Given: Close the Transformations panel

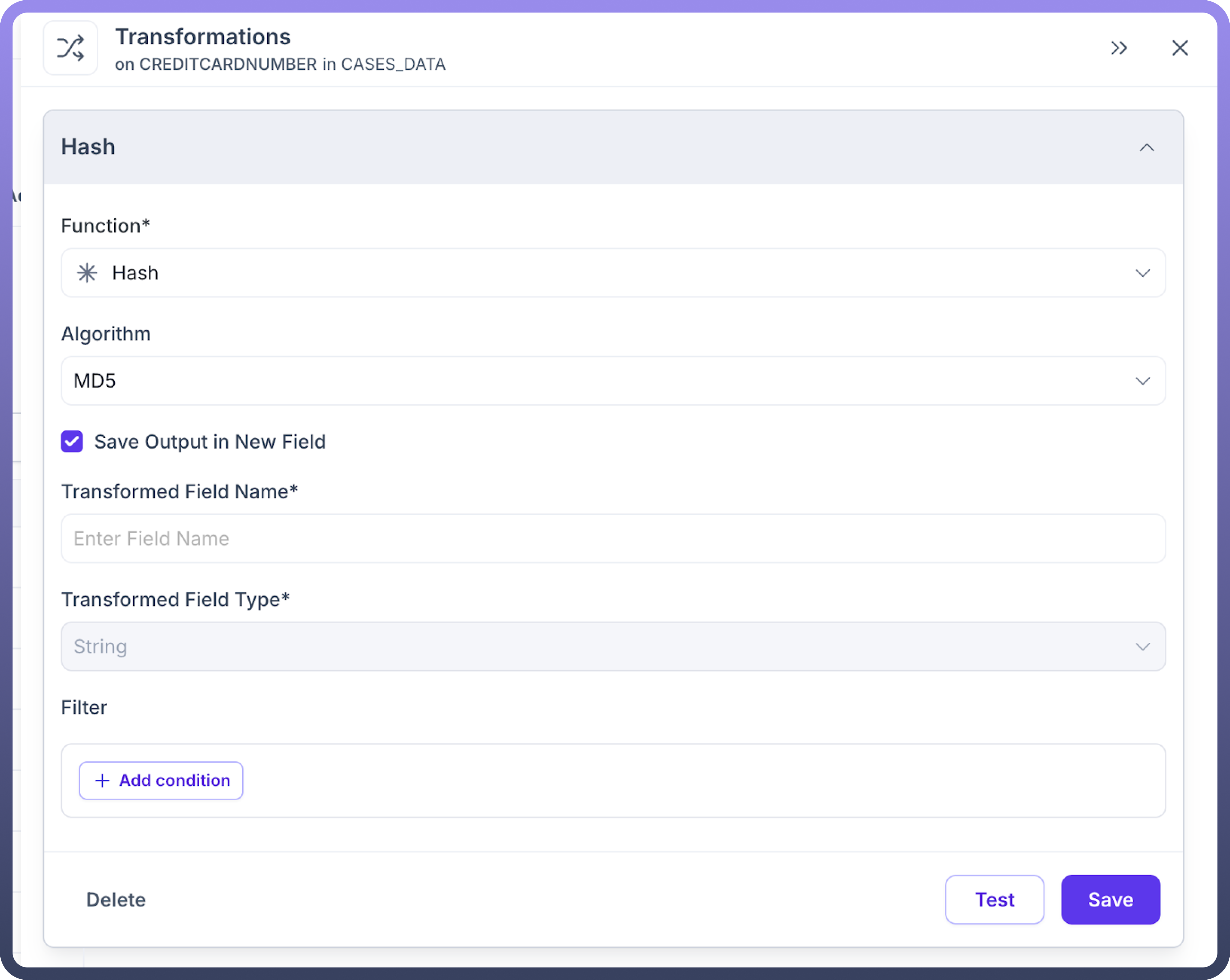Looking at the screenshot, I should pos(1179,48).
